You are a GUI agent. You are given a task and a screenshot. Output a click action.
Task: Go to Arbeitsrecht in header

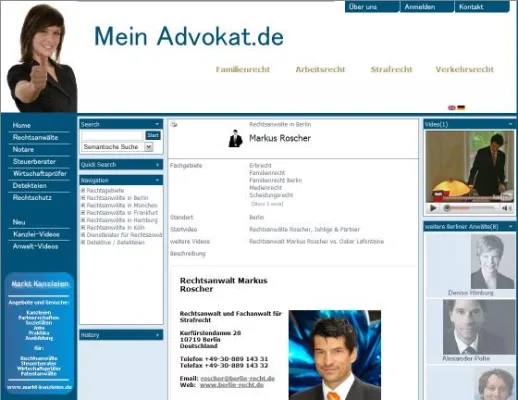pos(320,69)
